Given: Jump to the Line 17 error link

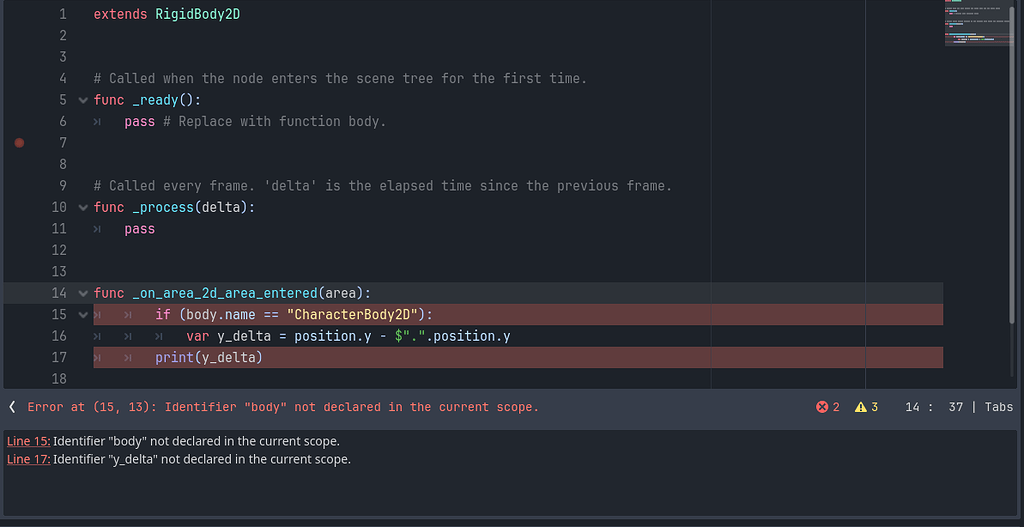Looking at the screenshot, I should [28, 459].
